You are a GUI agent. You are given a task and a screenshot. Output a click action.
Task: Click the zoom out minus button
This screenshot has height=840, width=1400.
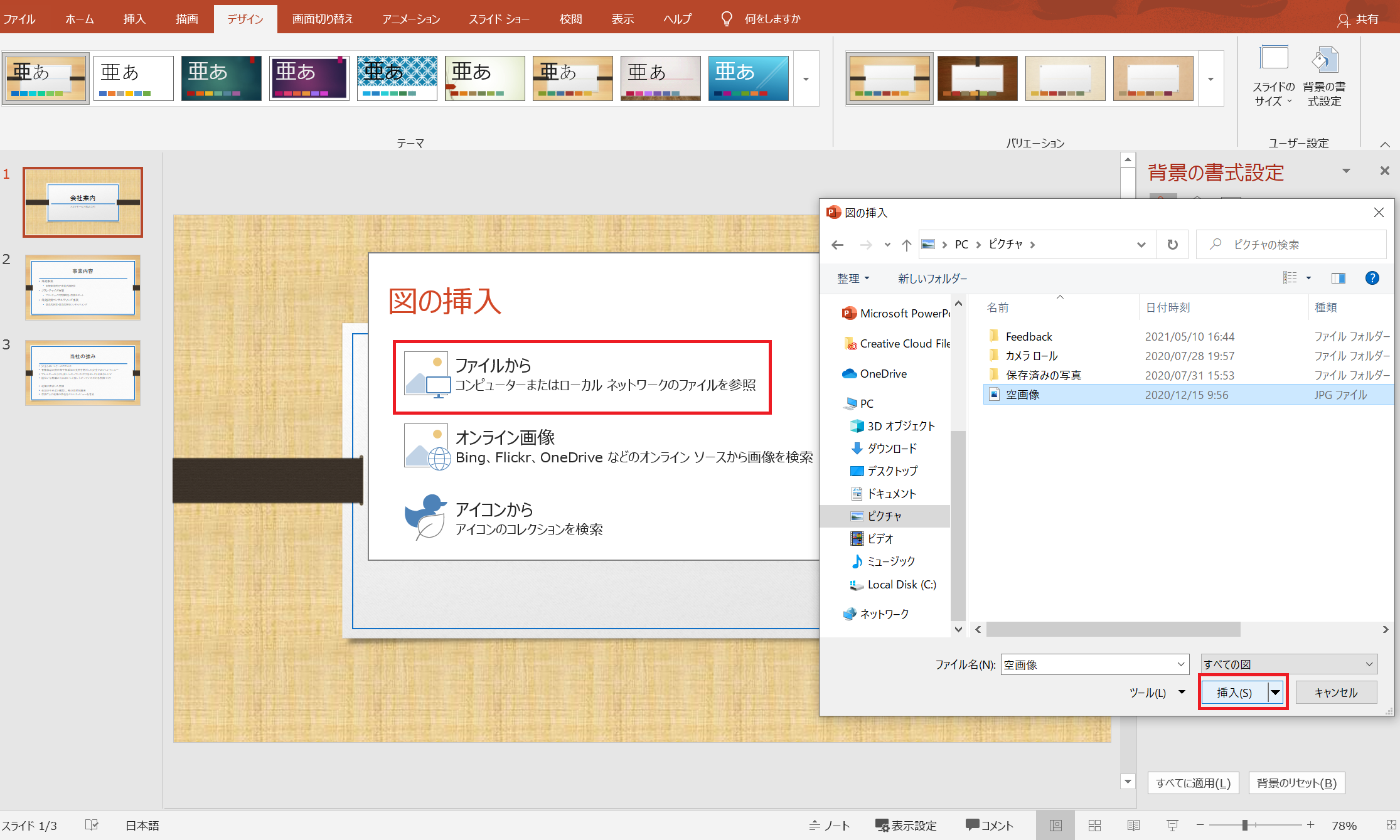(x=1200, y=826)
